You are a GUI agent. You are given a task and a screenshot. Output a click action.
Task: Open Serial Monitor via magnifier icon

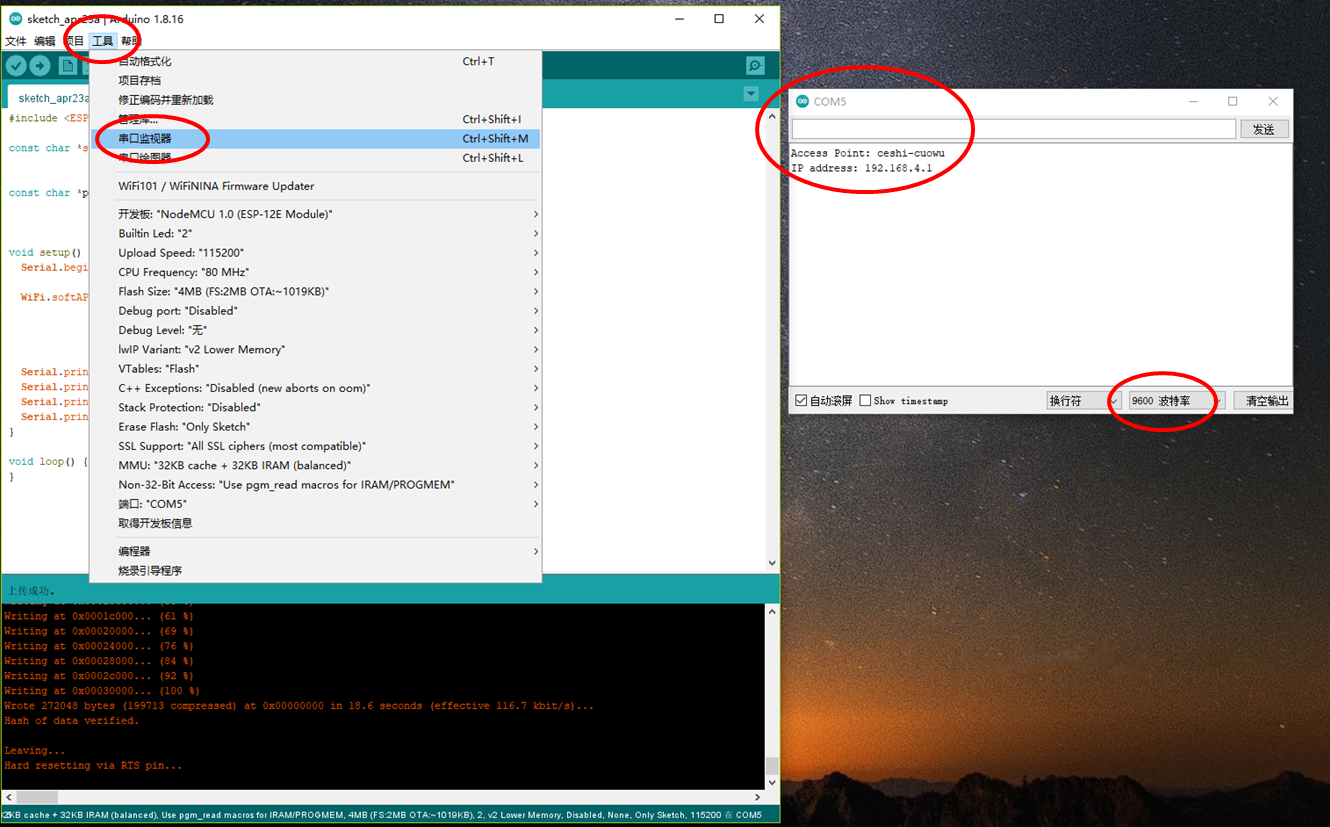[755, 66]
